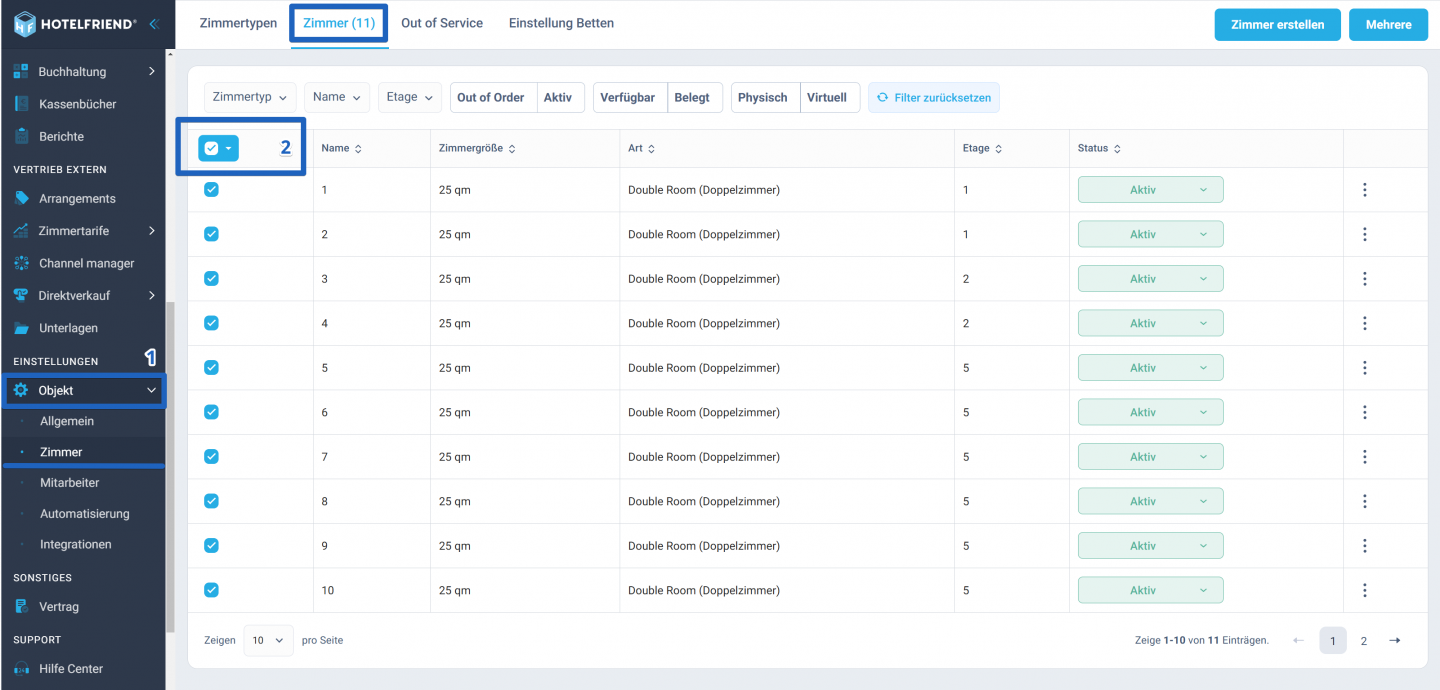
Task: Open Unterlagen folder icon
Action: tap(21, 328)
